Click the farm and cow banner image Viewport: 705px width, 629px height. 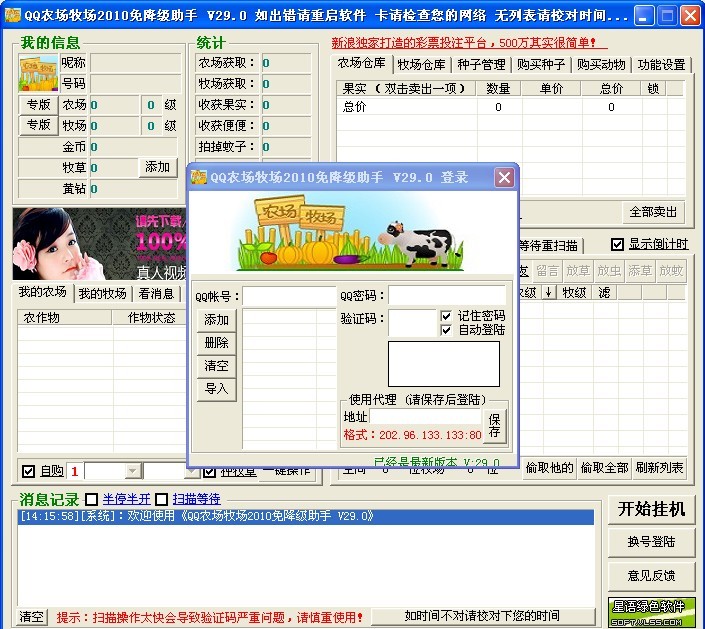352,232
